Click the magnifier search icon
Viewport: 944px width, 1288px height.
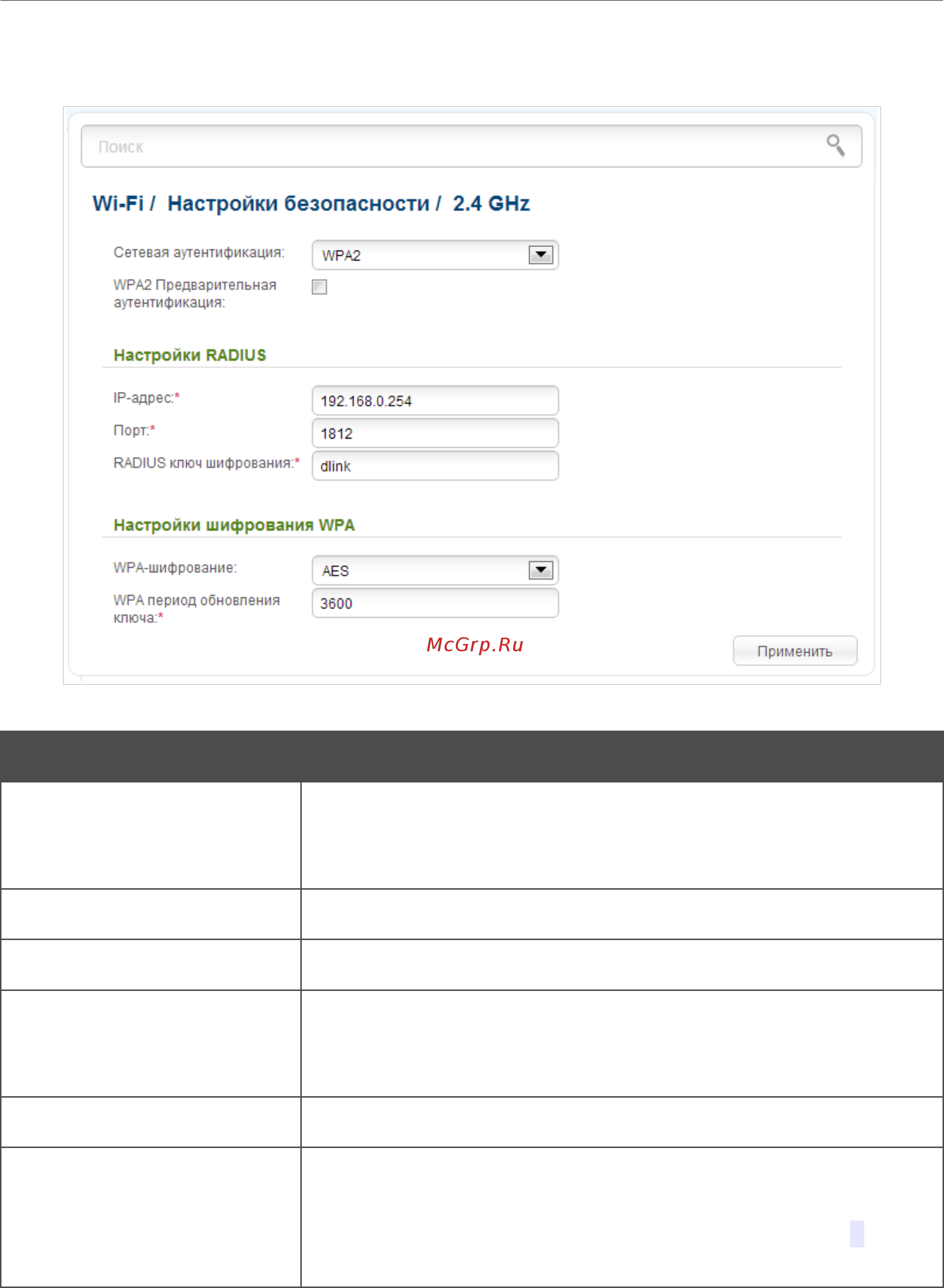click(x=835, y=146)
